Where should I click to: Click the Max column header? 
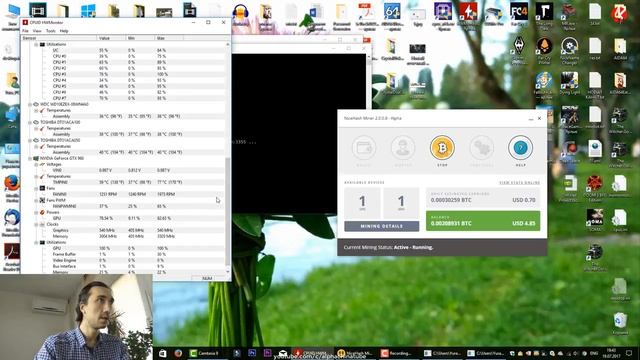[169, 38]
